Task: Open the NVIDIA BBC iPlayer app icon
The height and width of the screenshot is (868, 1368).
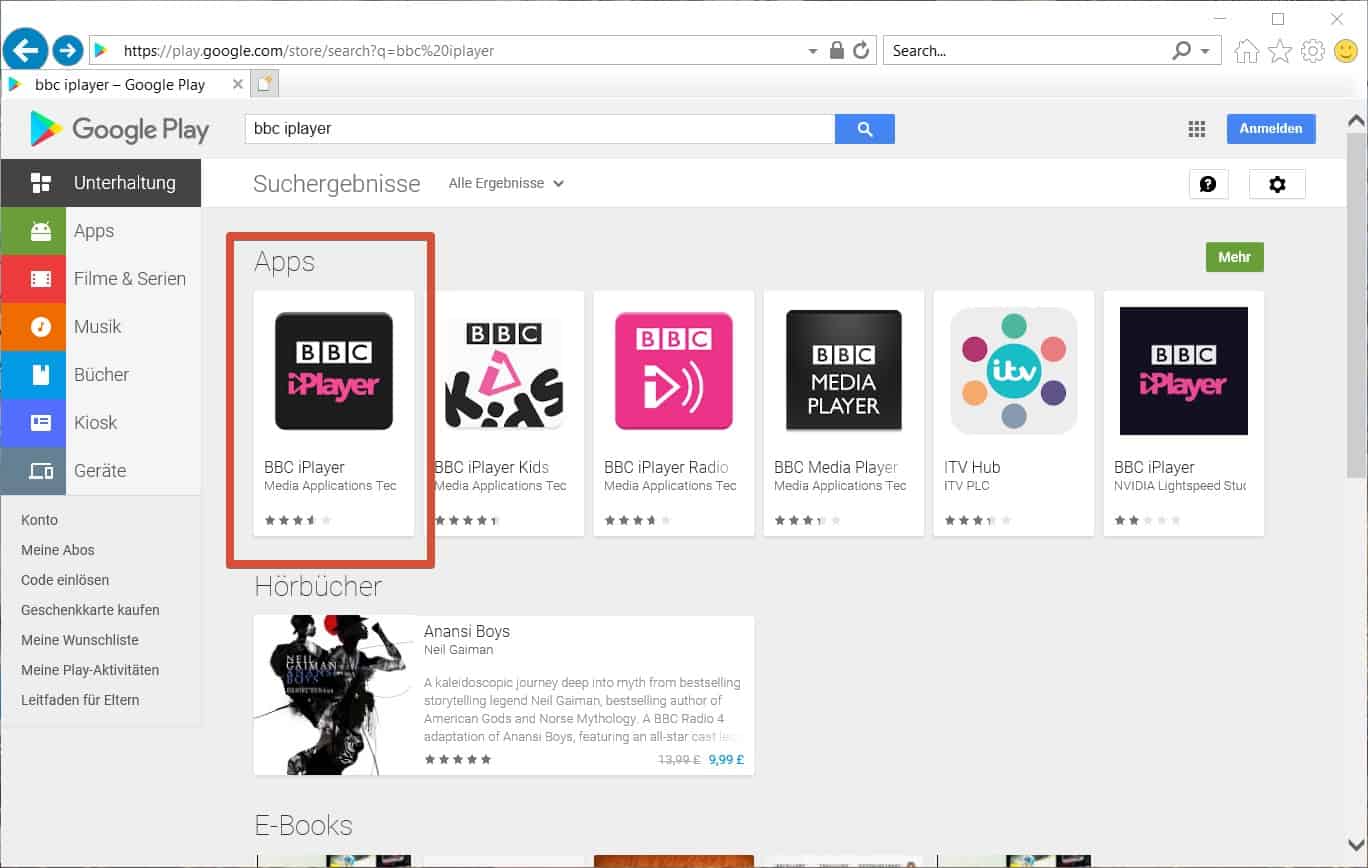Action: point(1184,371)
